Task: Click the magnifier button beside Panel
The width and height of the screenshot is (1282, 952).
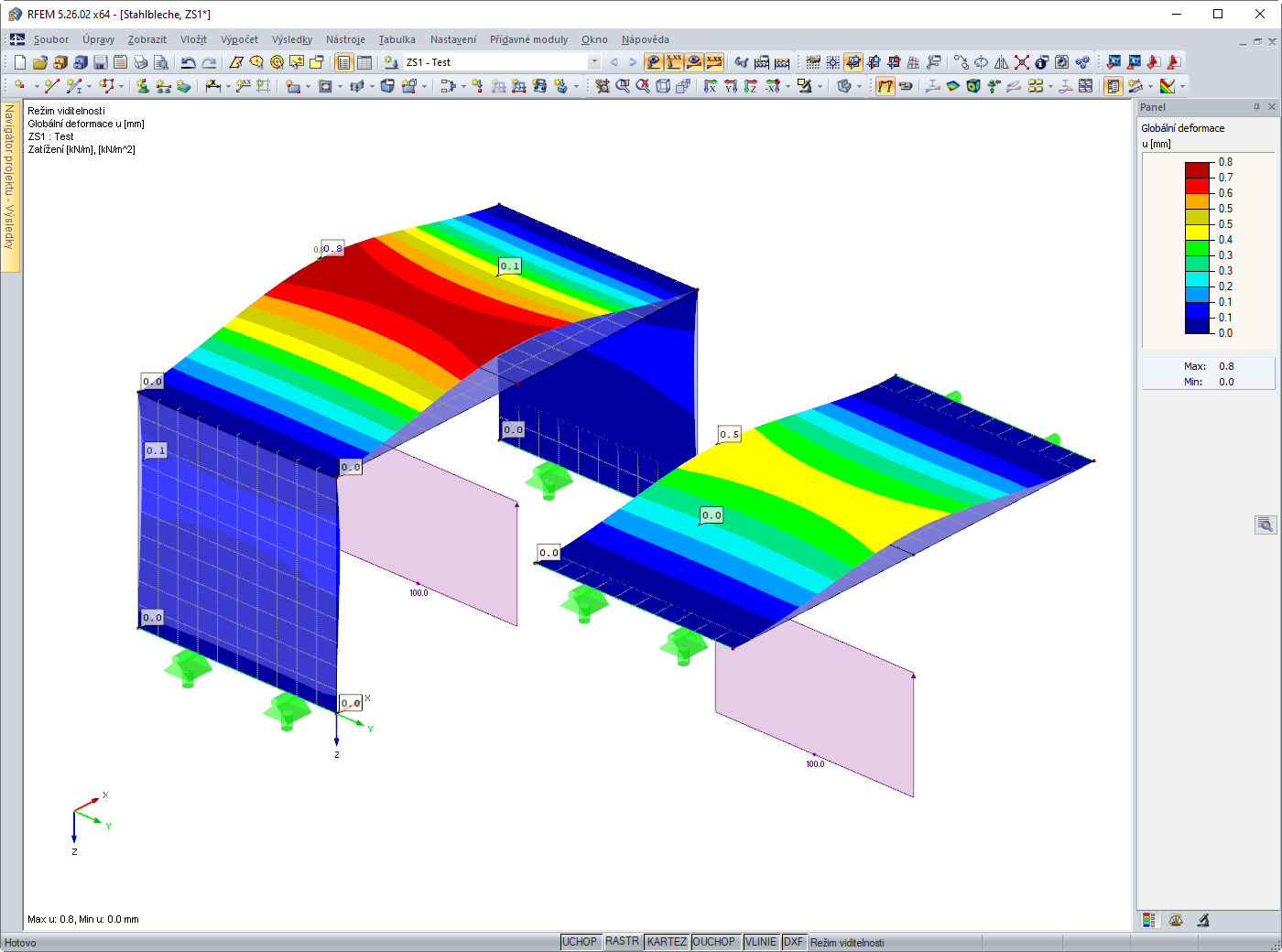Action: (x=1266, y=525)
